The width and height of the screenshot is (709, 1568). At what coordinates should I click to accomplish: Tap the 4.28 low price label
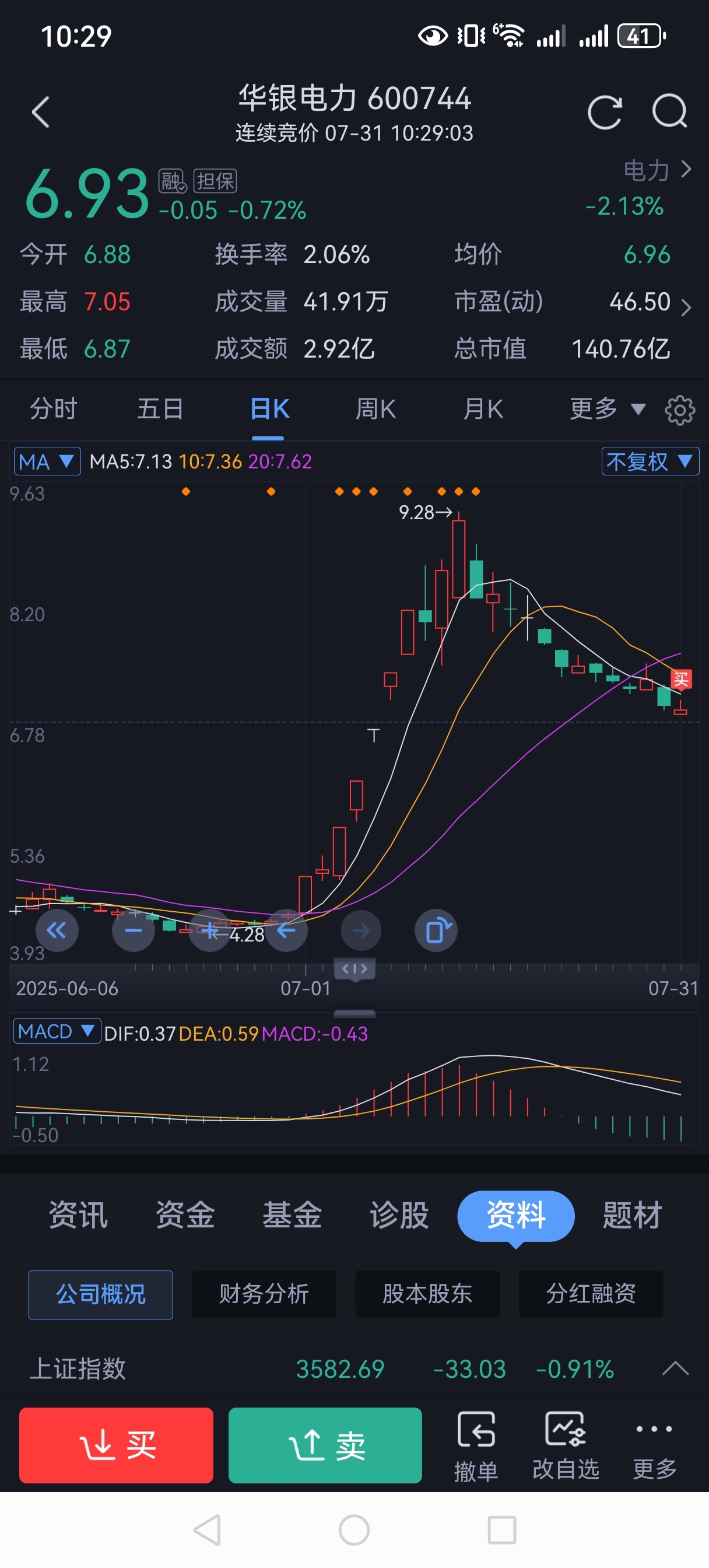click(247, 935)
